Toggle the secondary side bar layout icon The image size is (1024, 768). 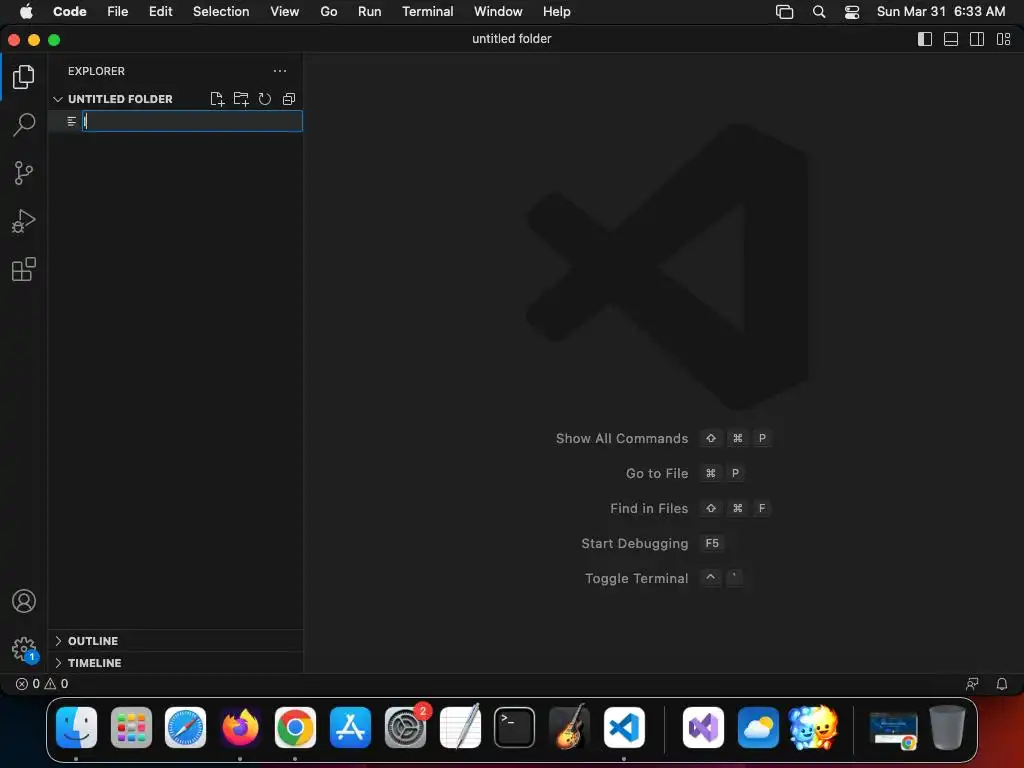[977, 39]
